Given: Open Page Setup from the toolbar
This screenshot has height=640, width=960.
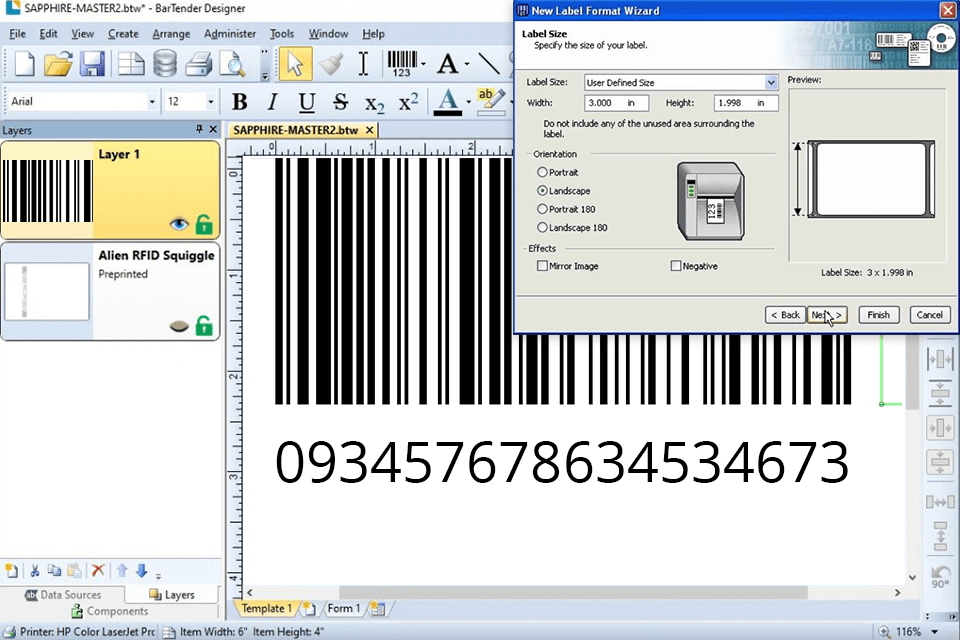Looking at the screenshot, I should click(130, 64).
